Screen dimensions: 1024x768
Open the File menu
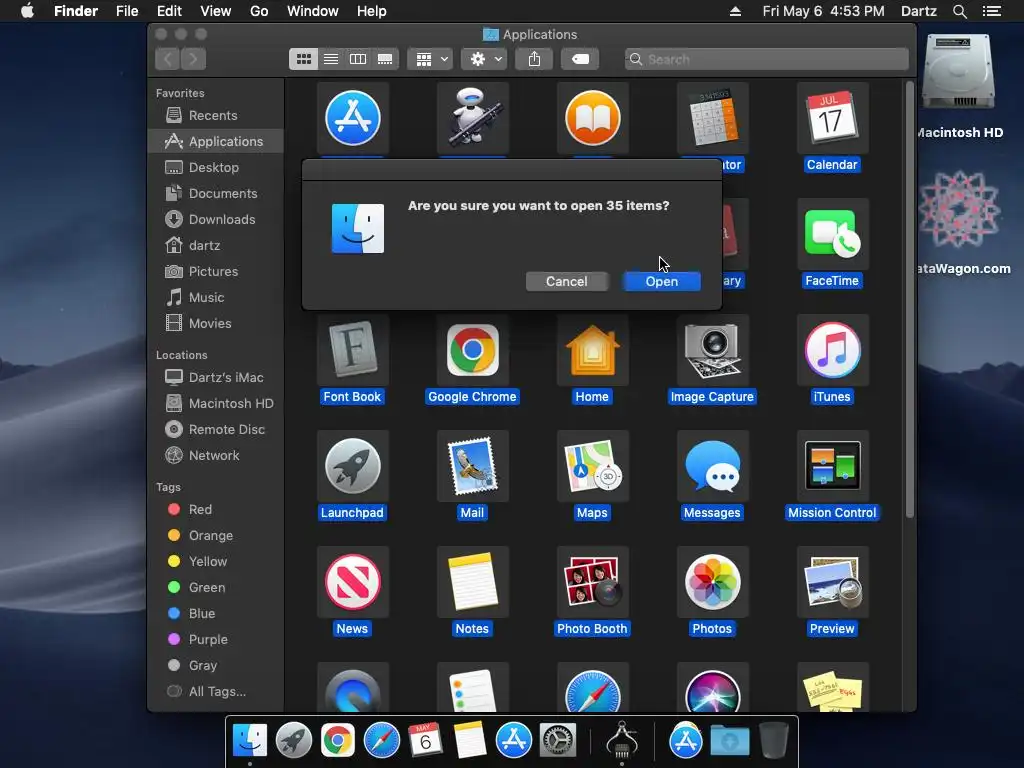(x=127, y=11)
